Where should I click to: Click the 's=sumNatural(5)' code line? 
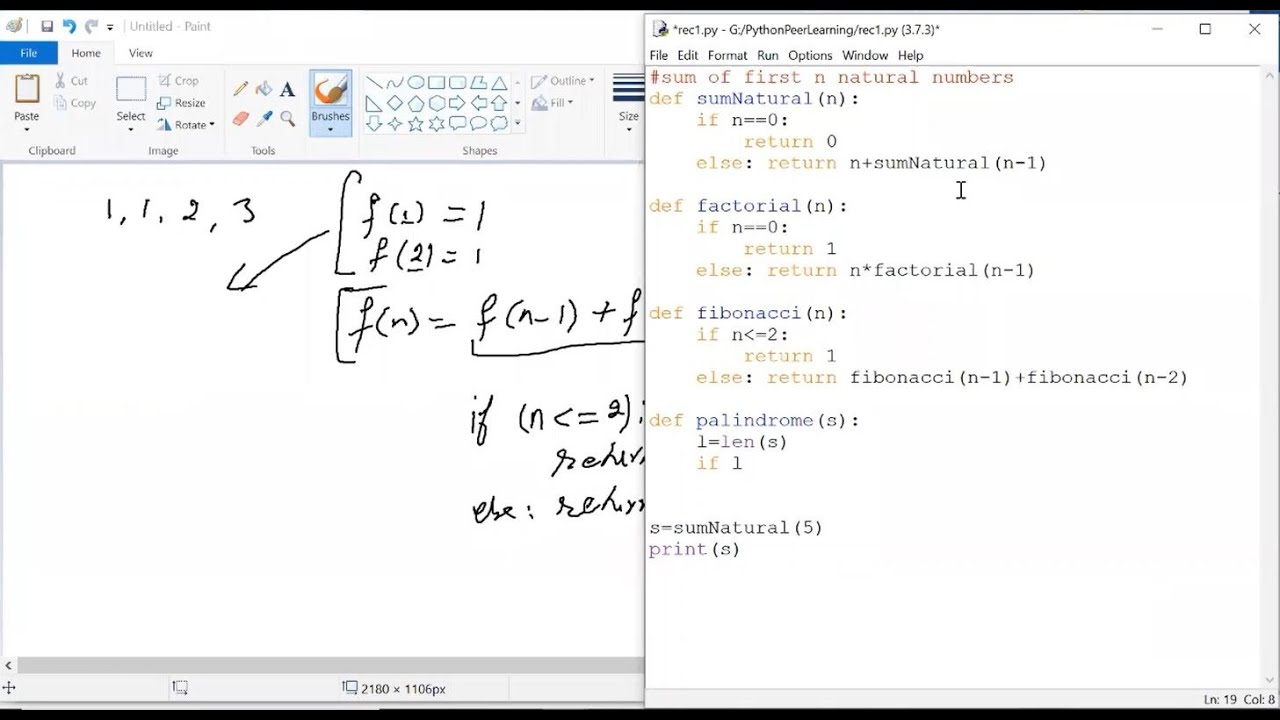pos(736,527)
